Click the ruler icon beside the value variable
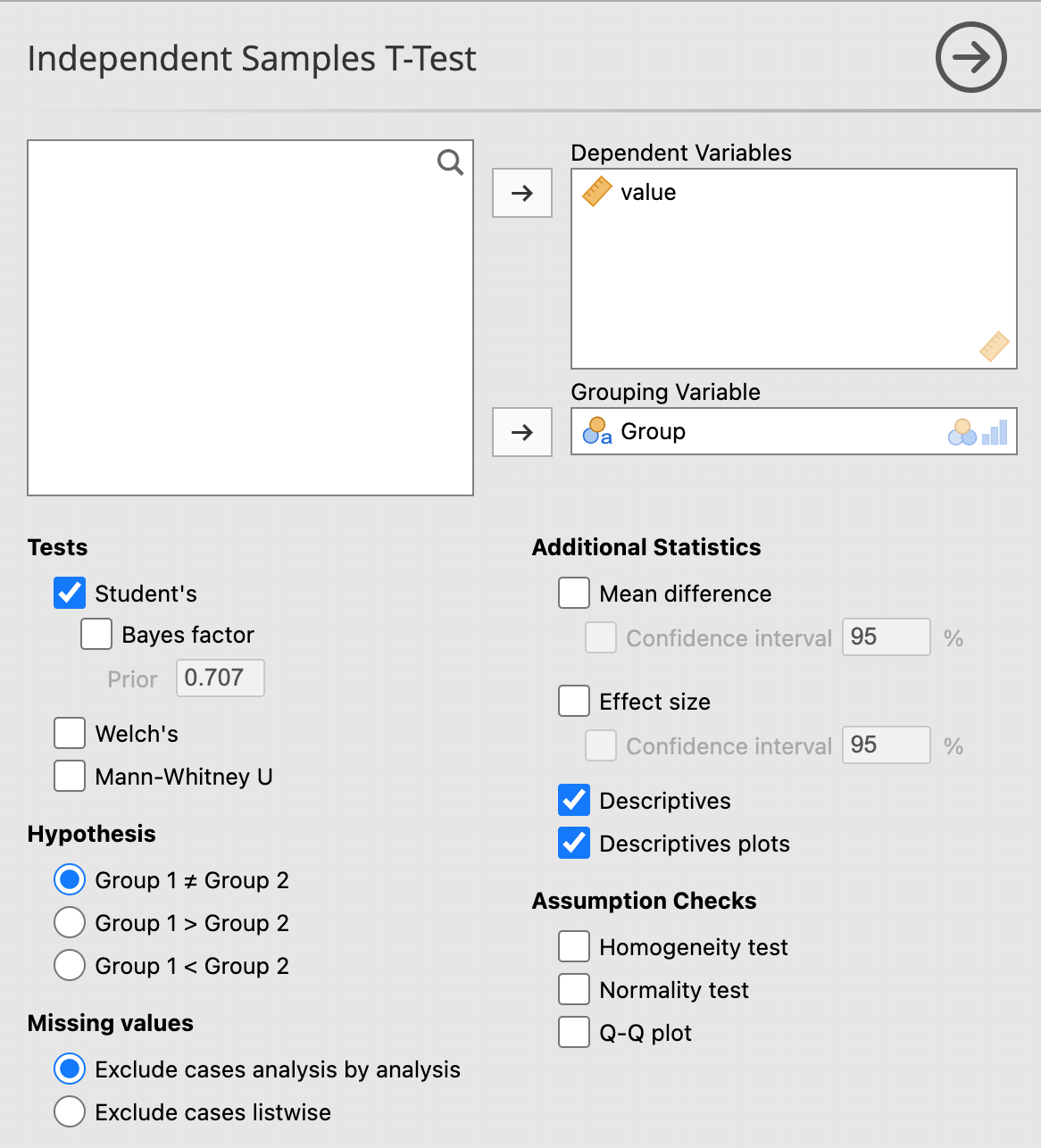The height and width of the screenshot is (1148, 1041). coord(596,191)
